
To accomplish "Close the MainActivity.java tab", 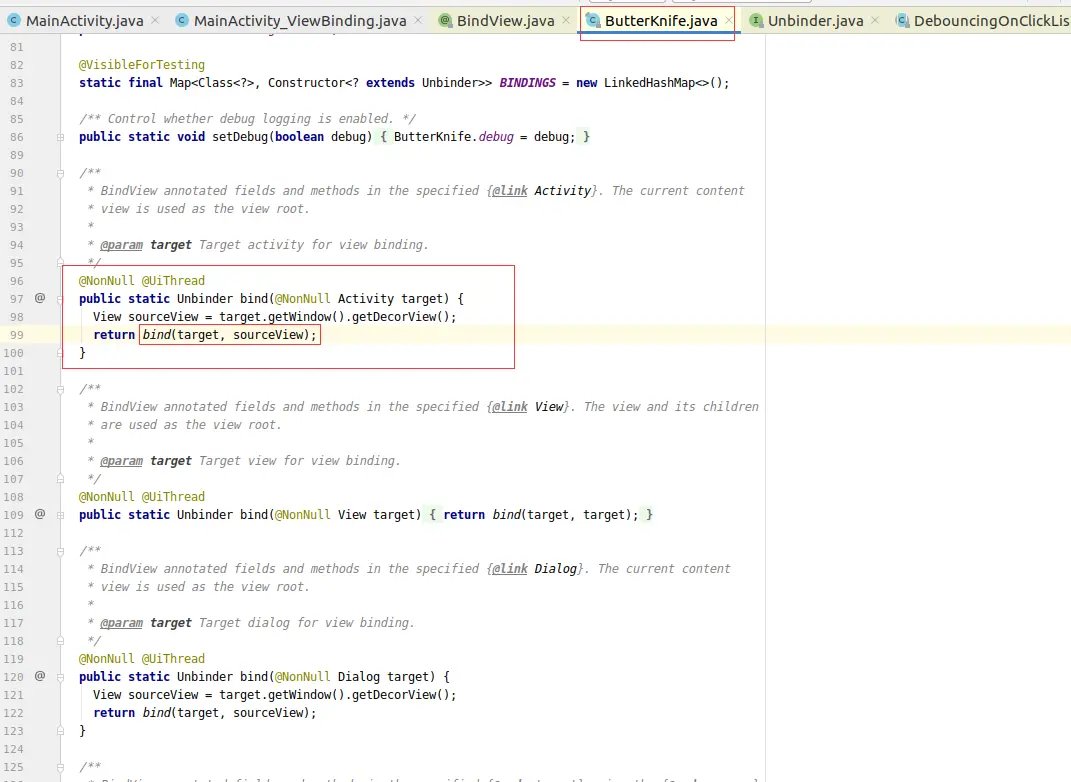I will [x=155, y=20].
